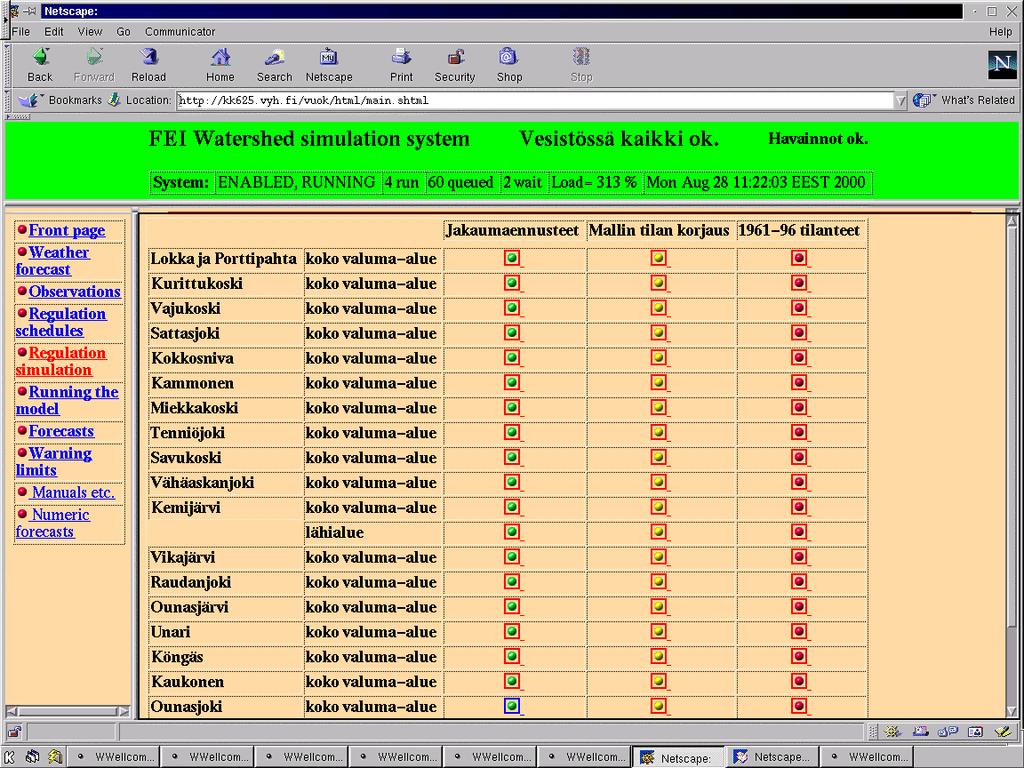Click into the Location URL field
The width and height of the screenshot is (1024, 768).
tap(536, 101)
